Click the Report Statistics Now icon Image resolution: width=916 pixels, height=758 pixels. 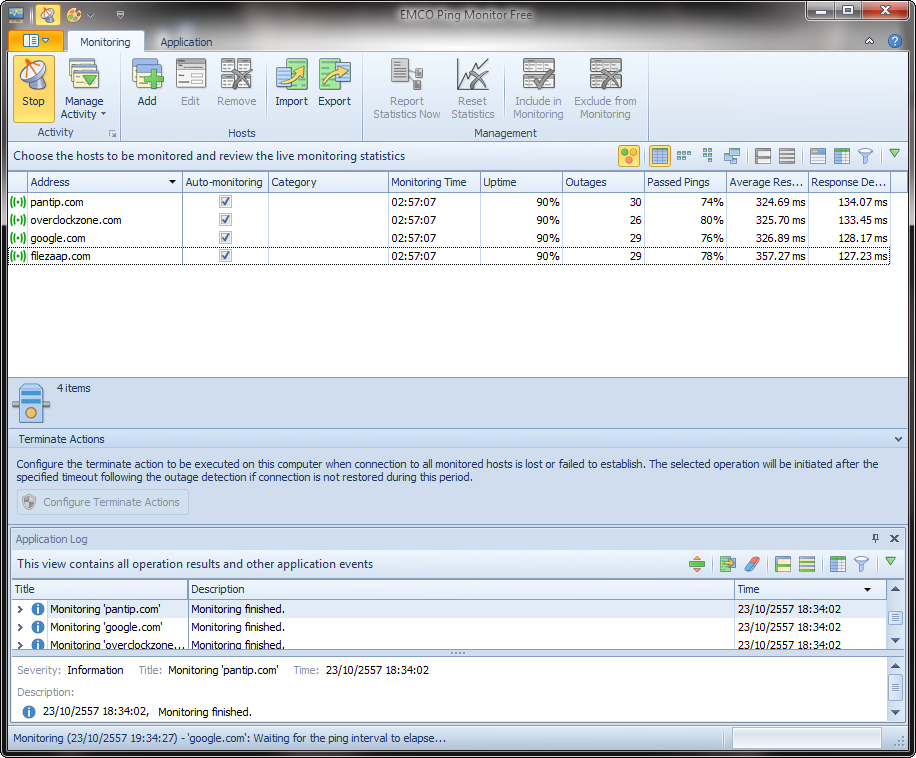406,76
